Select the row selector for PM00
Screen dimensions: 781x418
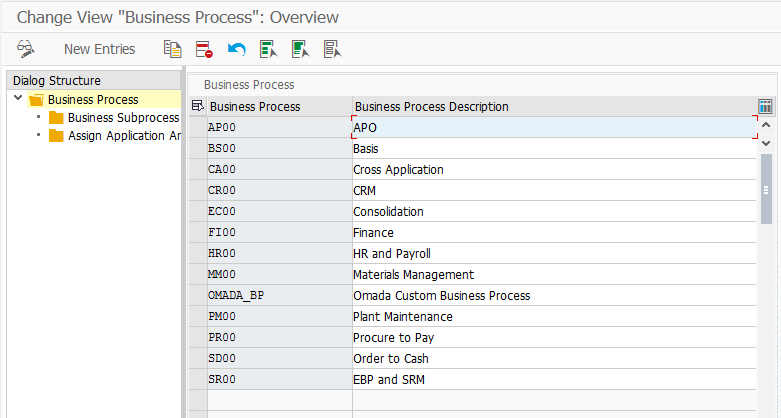198,316
